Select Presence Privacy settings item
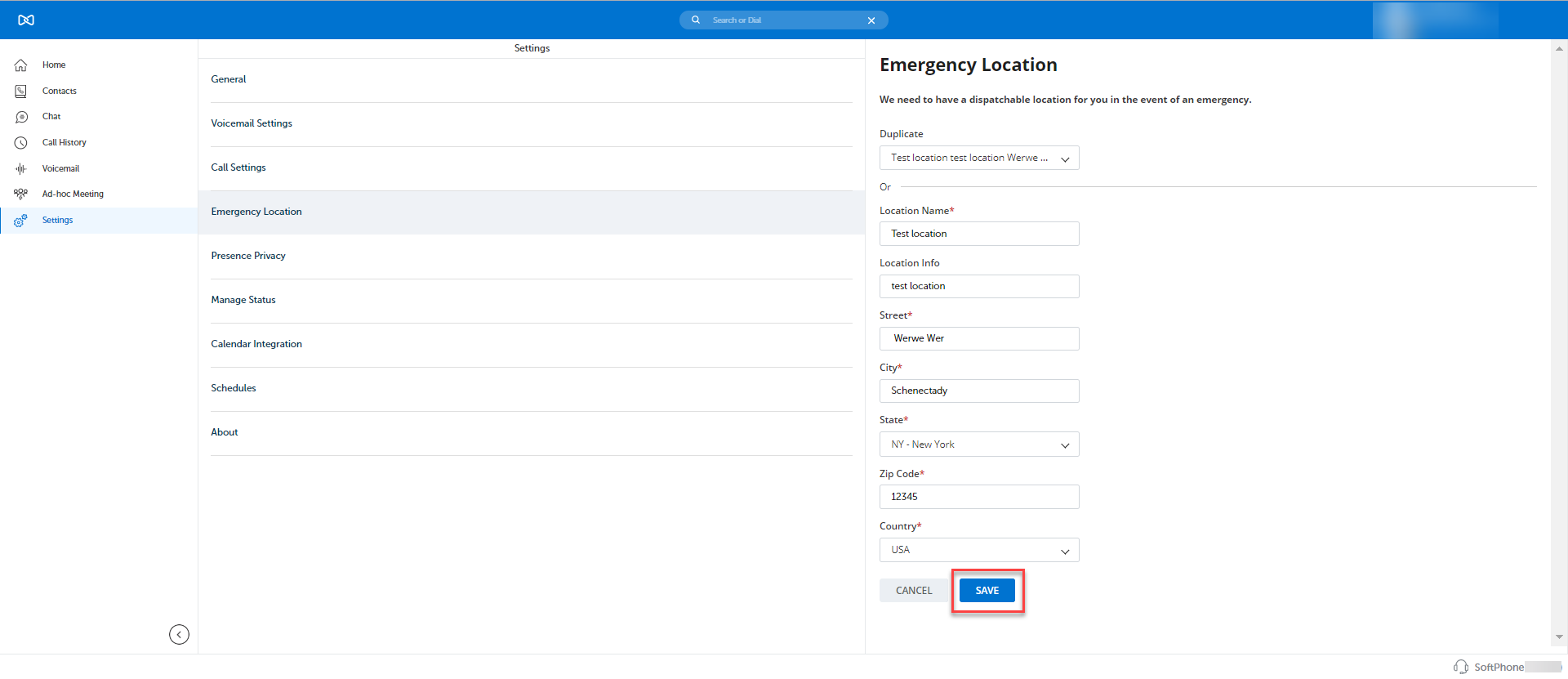 [x=248, y=256]
